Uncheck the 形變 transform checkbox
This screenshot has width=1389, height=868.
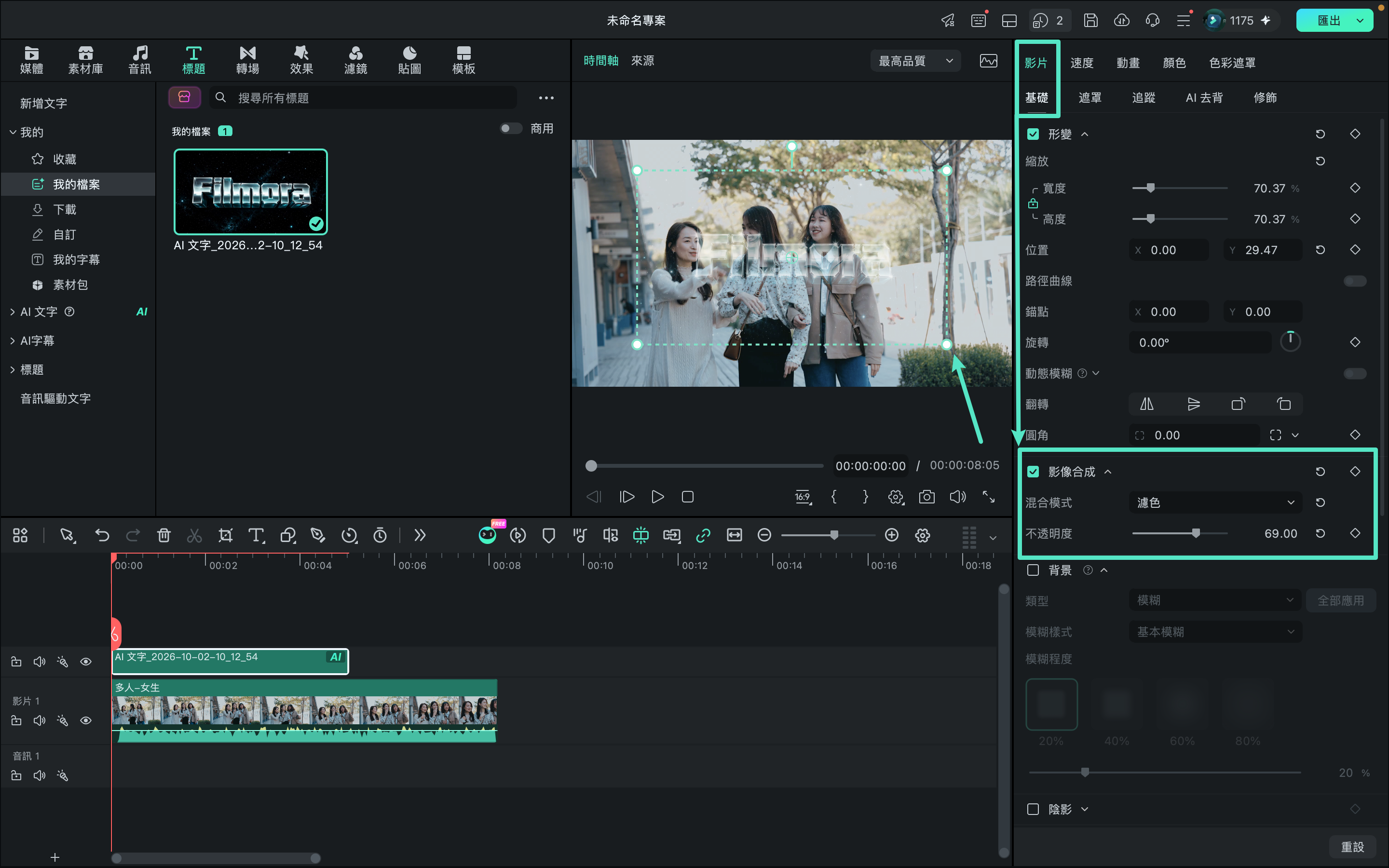coord(1033,134)
